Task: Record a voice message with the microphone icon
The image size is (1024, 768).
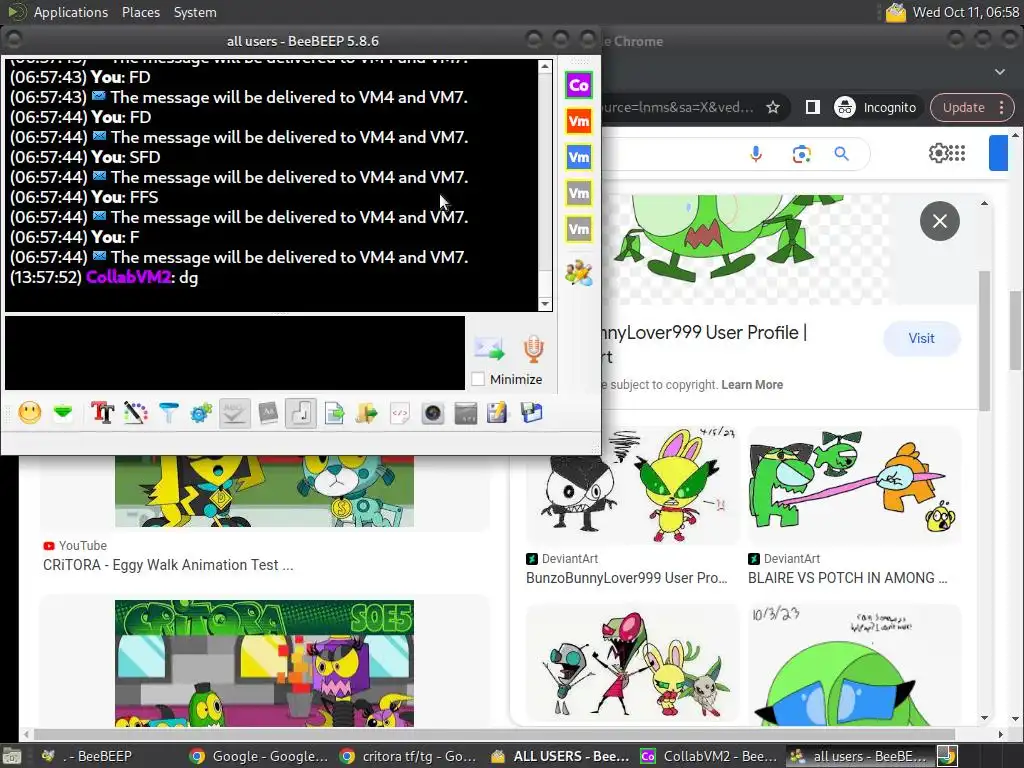Action: click(x=534, y=349)
